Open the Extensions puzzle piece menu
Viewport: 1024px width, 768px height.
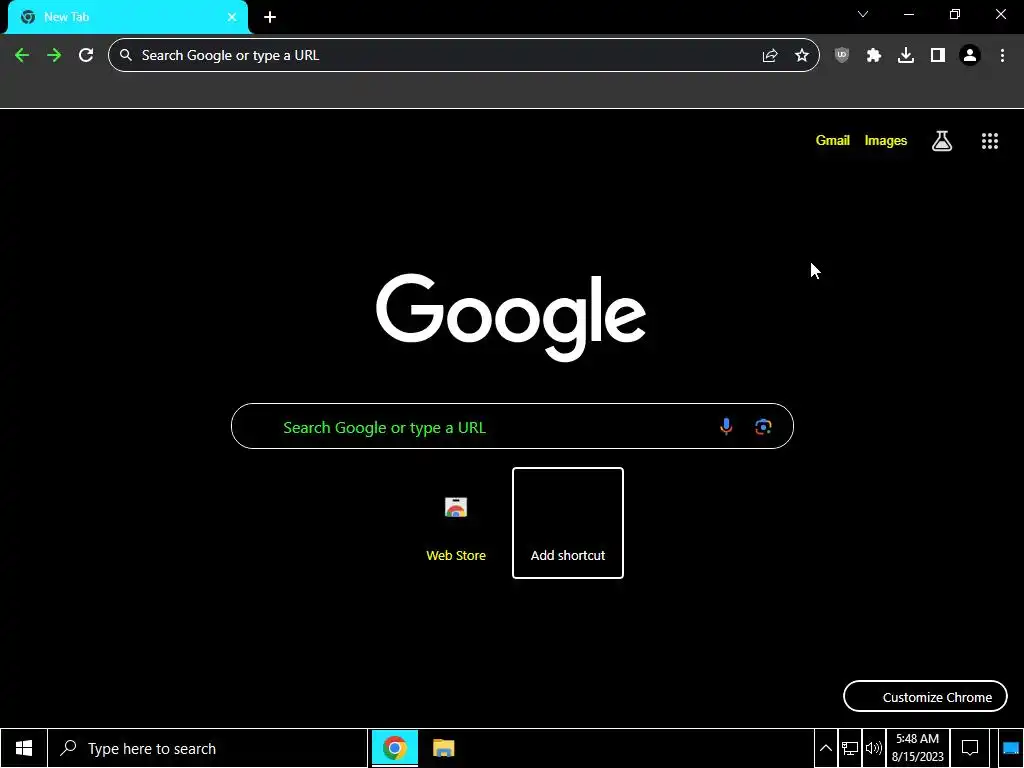[874, 56]
